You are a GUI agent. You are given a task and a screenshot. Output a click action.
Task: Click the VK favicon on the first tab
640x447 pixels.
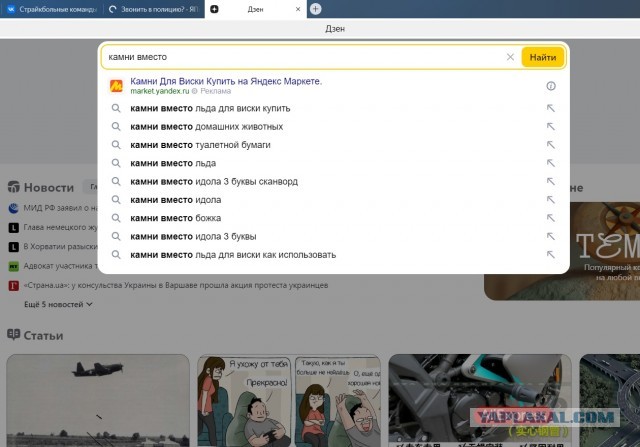11,9
